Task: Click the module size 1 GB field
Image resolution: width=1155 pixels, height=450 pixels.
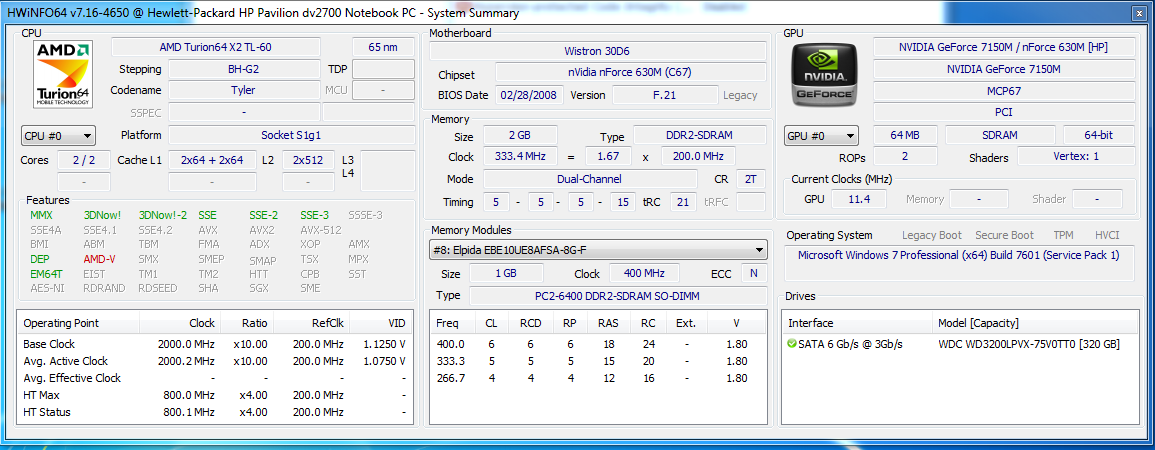Action: pos(507,273)
